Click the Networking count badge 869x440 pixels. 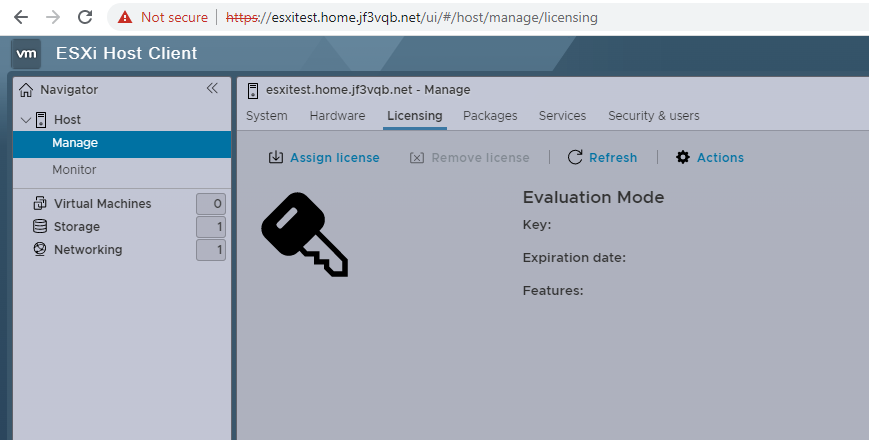coord(211,250)
